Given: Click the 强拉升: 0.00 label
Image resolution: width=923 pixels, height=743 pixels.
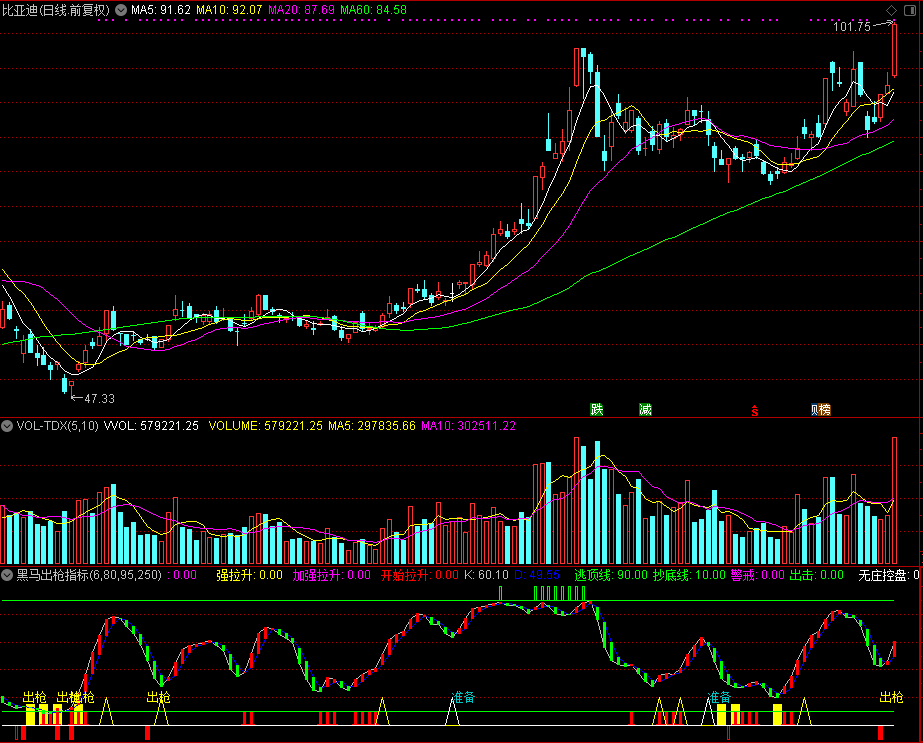Looking at the screenshot, I should (x=250, y=575).
